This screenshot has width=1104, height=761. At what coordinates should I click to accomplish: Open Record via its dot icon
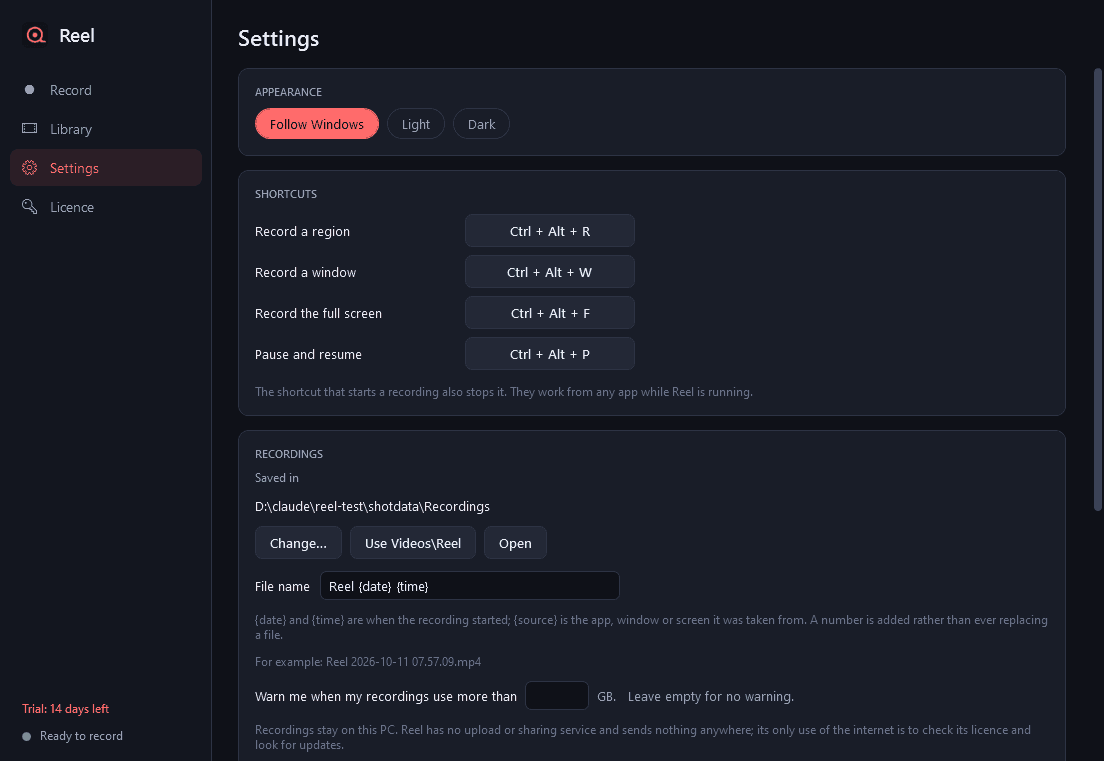(x=30, y=90)
